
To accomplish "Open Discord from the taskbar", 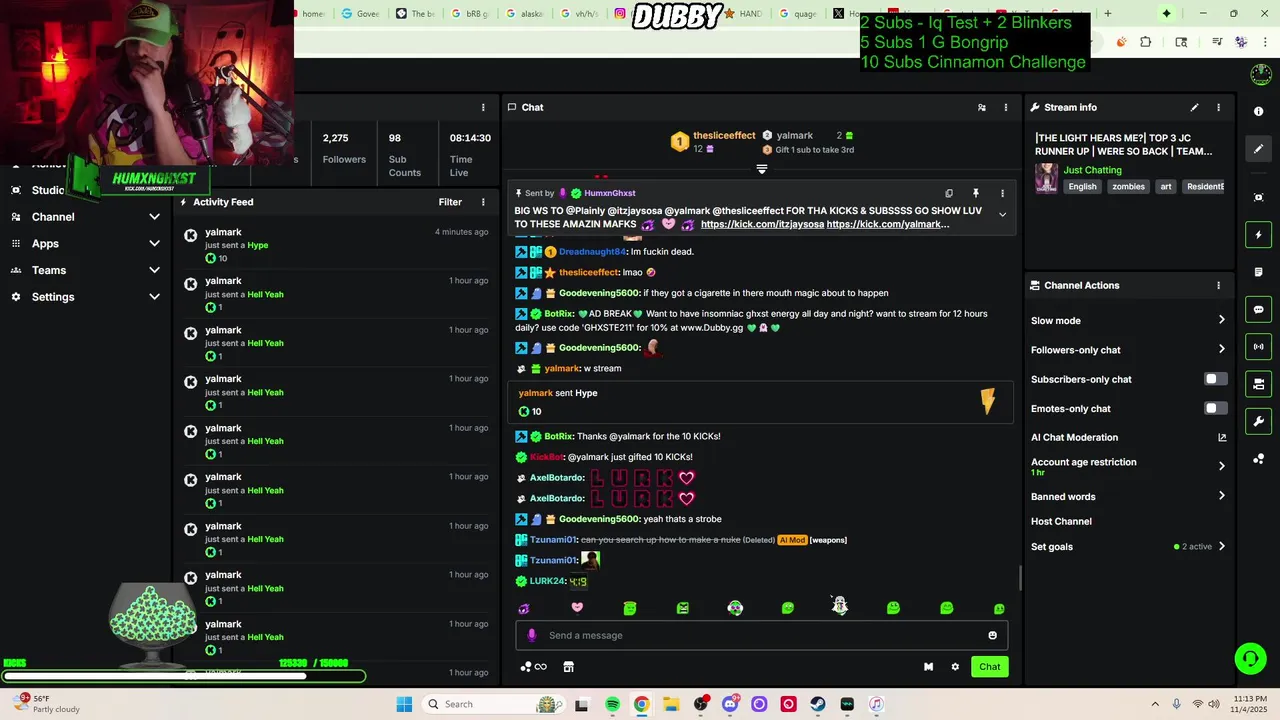I will click(x=730, y=704).
